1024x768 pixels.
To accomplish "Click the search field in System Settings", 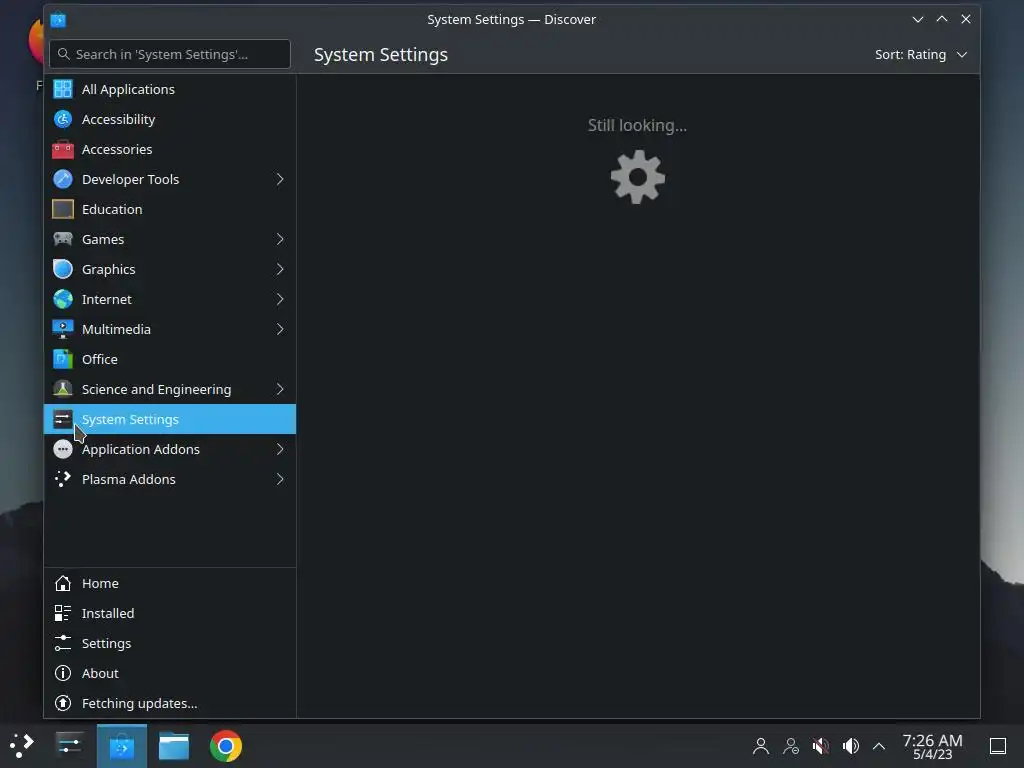I will click(170, 54).
